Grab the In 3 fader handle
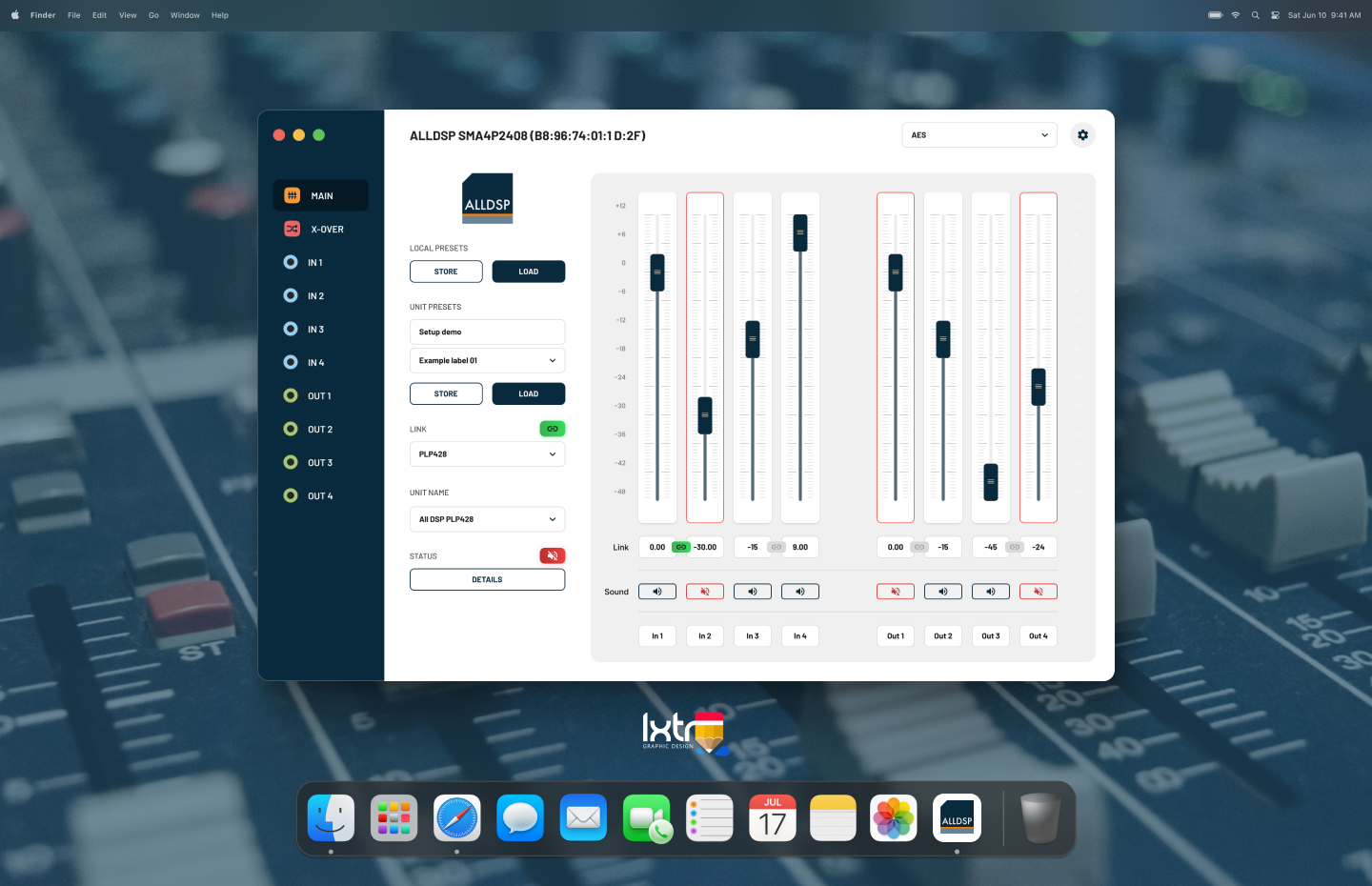This screenshot has height=886, width=1372. point(753,339)
